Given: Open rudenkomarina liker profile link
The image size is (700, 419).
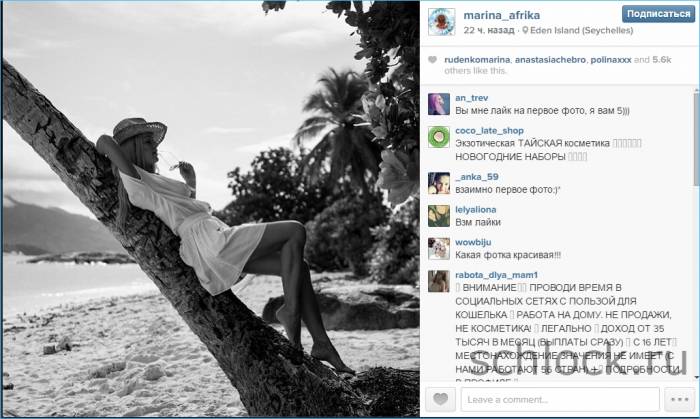Looking at the screenshot, I should 477,60.
